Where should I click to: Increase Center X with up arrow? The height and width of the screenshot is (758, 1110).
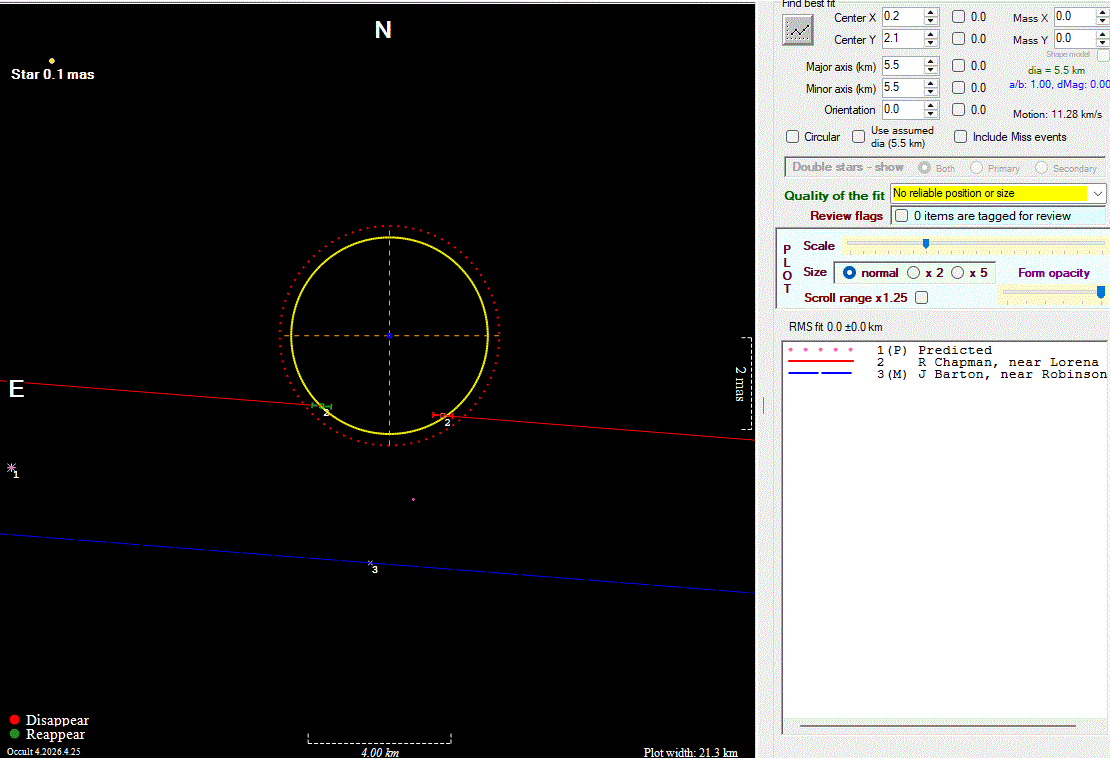tap(932, 13)
